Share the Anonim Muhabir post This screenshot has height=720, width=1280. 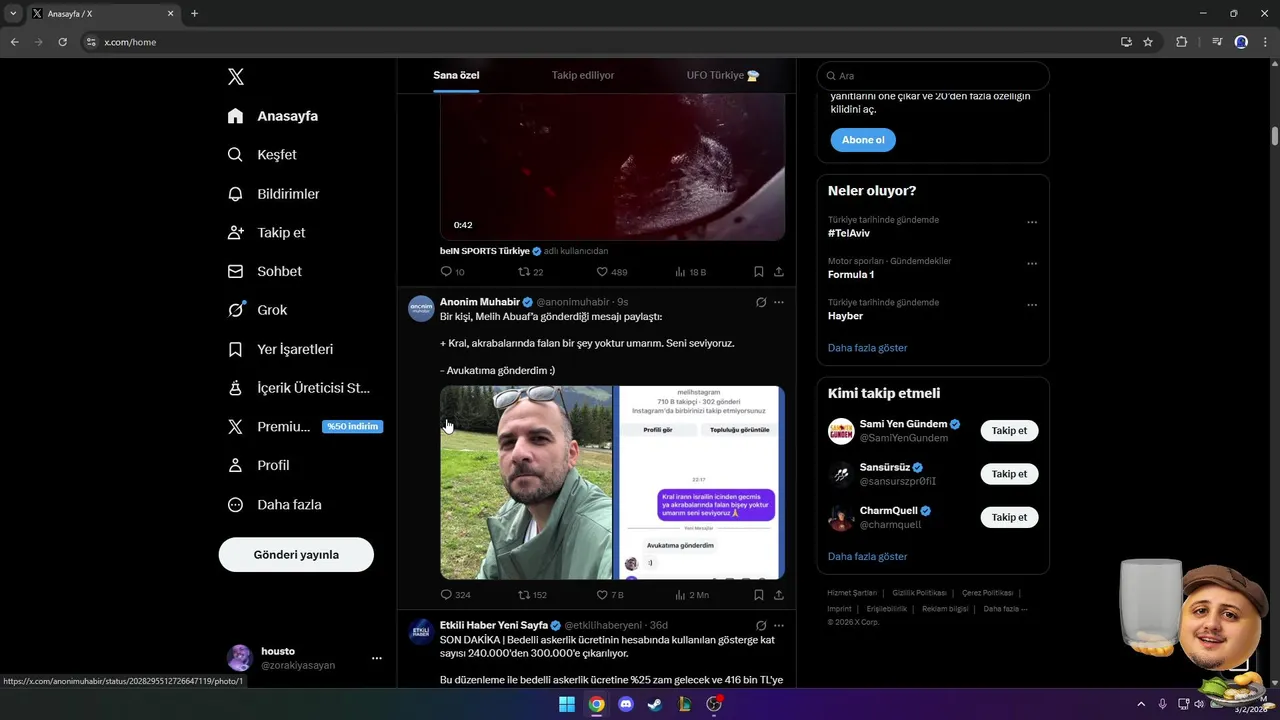(x=779, y=595)
